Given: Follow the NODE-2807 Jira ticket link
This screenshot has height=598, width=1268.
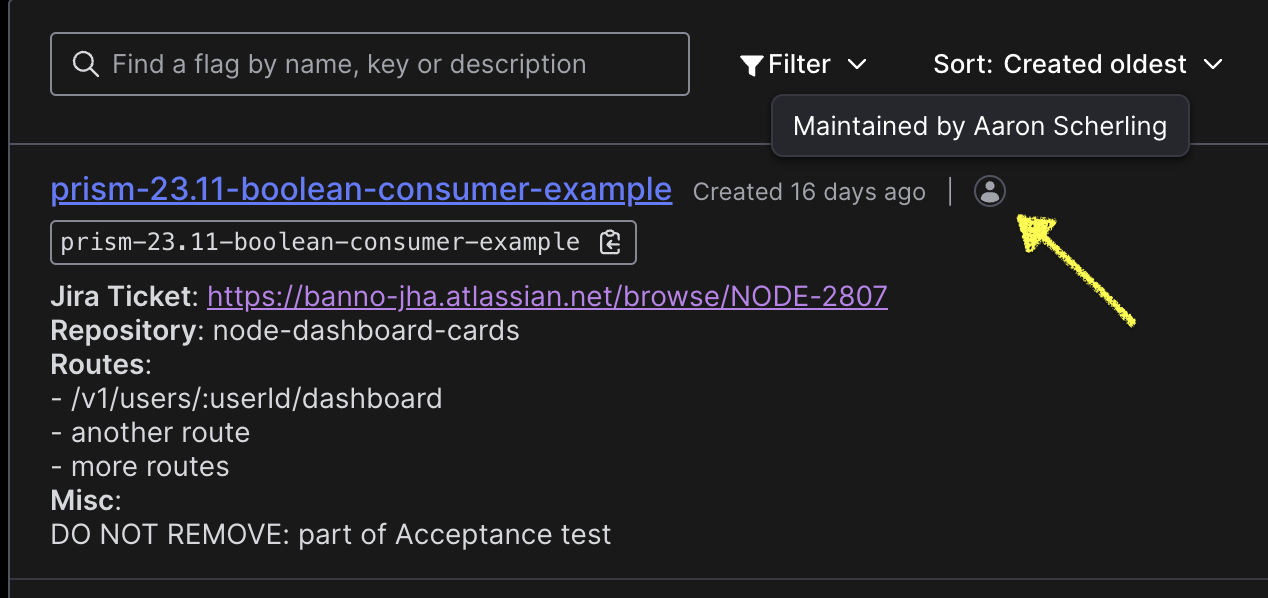Looking at the screenshot, I should pyautogui.click(x=547, y=297).
